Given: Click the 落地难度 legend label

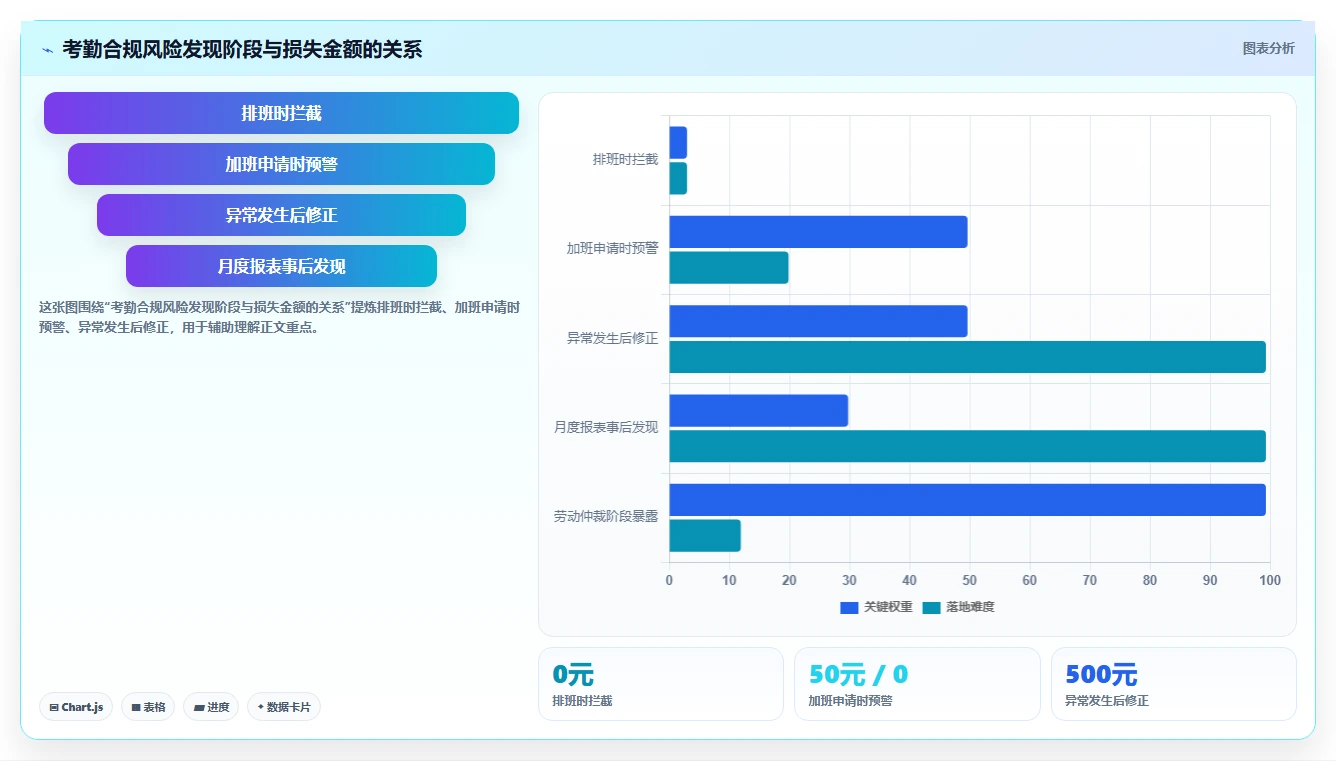Looking at the screenshot, I should 970,607.
